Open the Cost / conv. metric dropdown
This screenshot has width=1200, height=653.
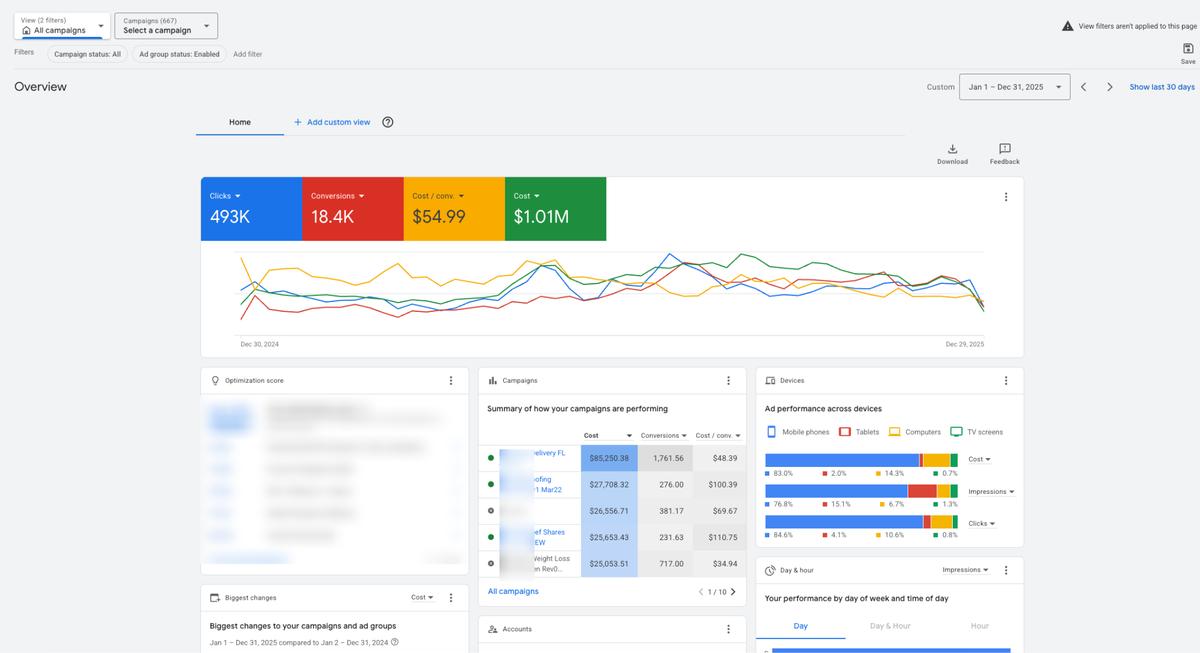(437, 196)
